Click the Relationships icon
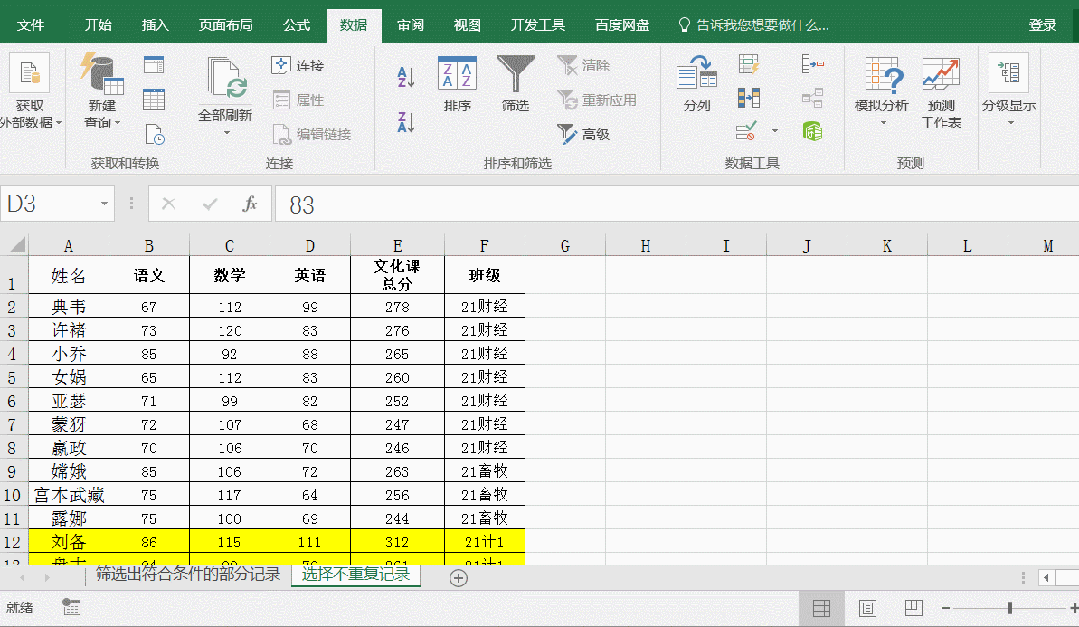1079x627 pixels. (813, 98)
